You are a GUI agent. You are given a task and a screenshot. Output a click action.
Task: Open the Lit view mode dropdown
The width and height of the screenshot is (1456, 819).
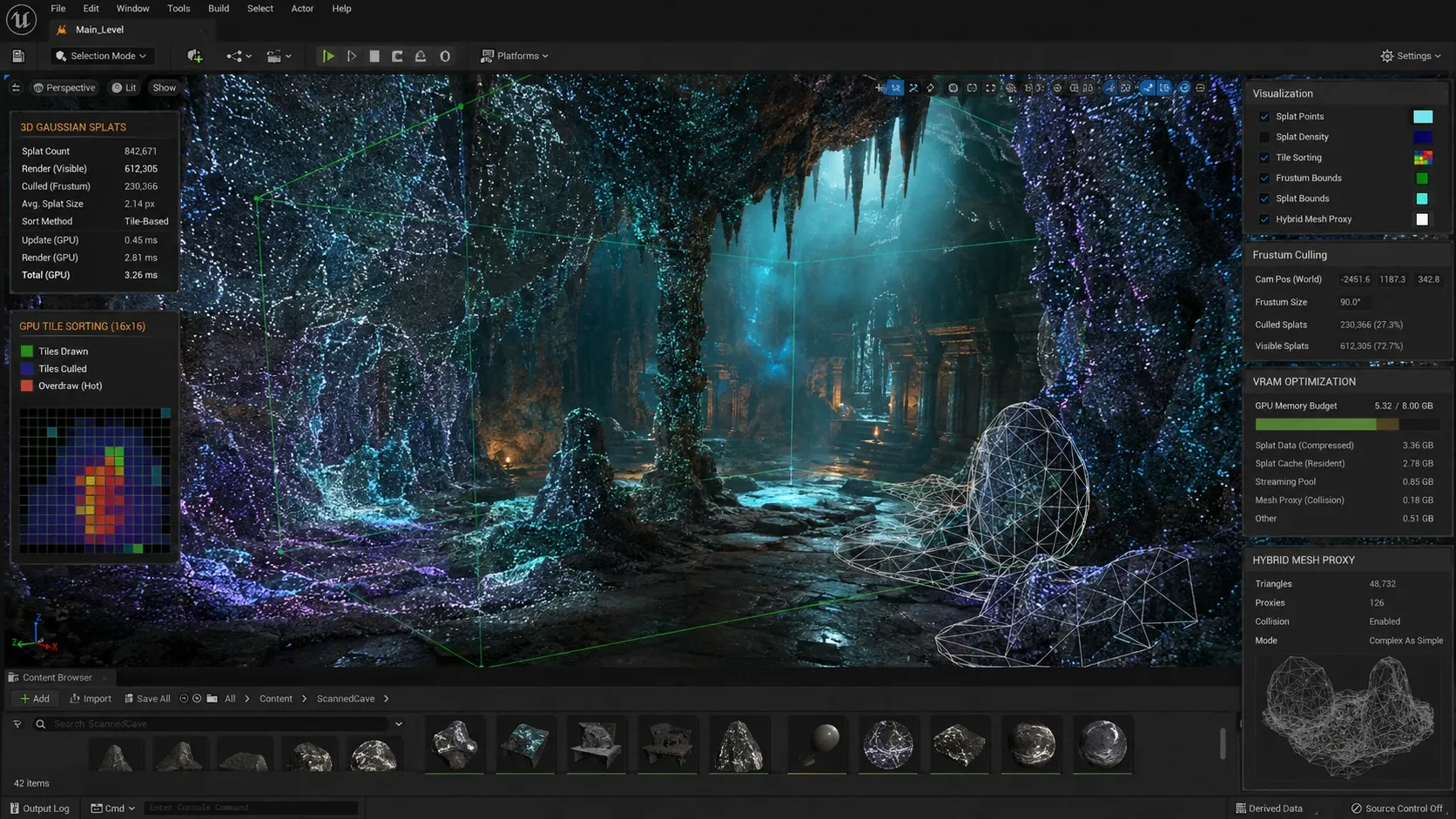pyautogui.click(x=124, y=87)
